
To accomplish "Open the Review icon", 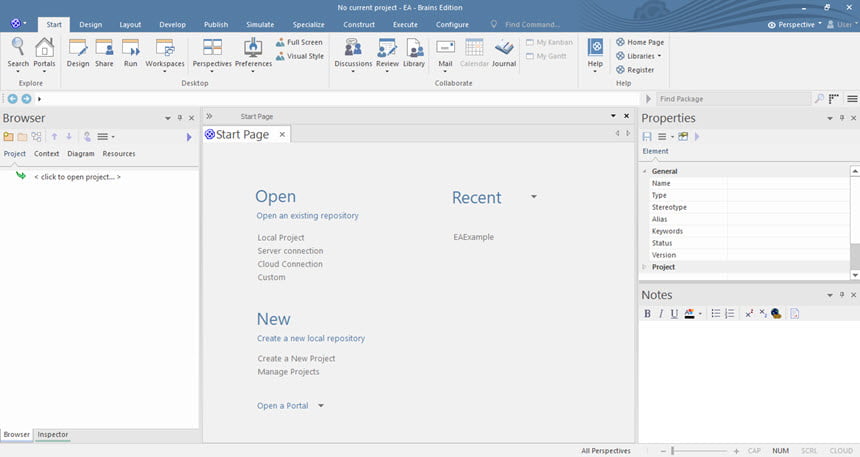I will point(387,53).
